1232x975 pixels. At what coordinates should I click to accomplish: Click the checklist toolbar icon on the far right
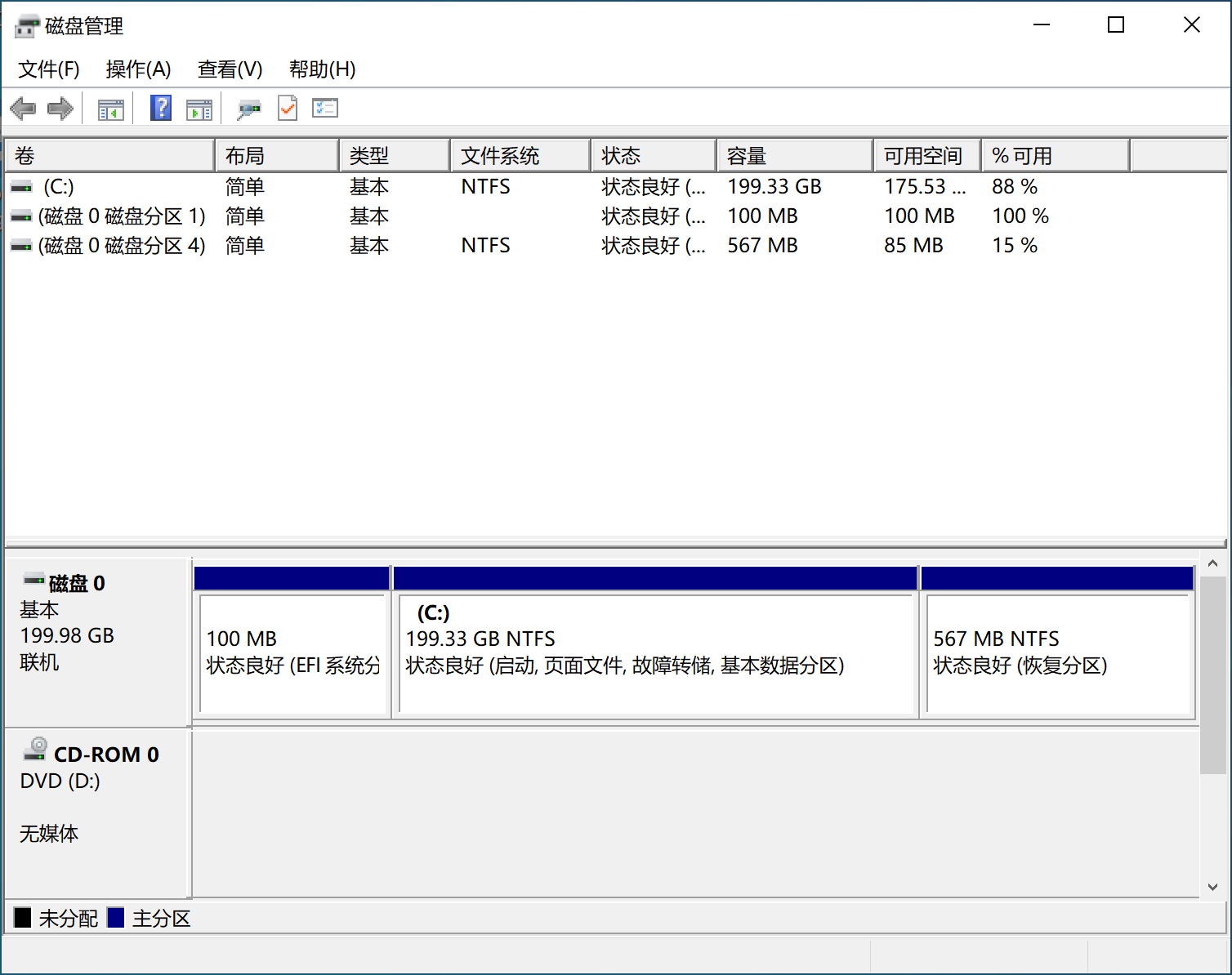(x=324, y=108)
